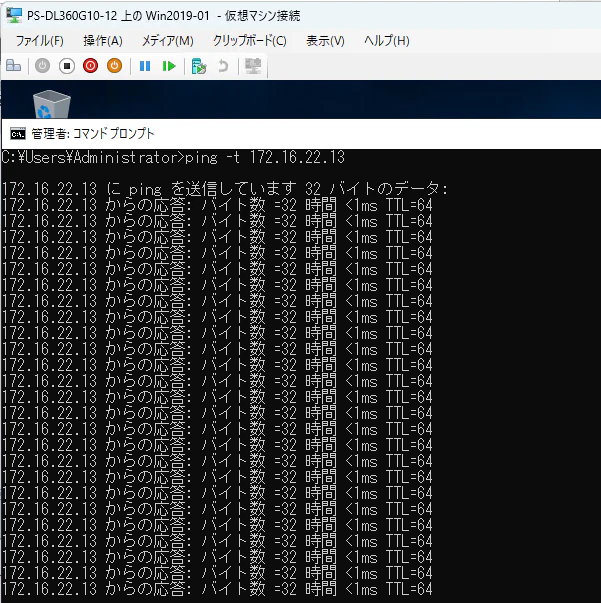
Task: Open the 操作(A) menu
Action: (x=103, y=41)
